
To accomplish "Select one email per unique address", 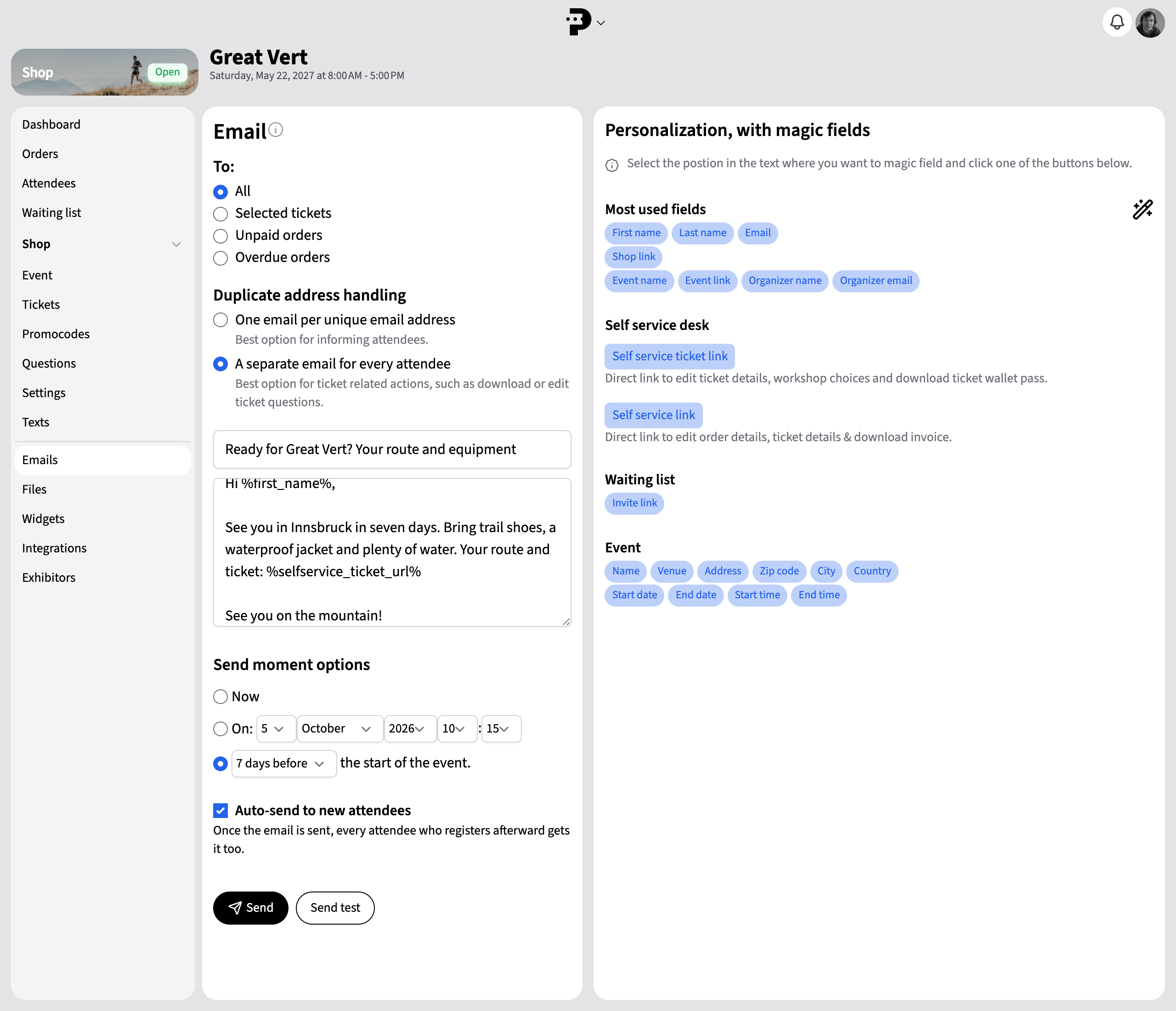I will (221, 320).
